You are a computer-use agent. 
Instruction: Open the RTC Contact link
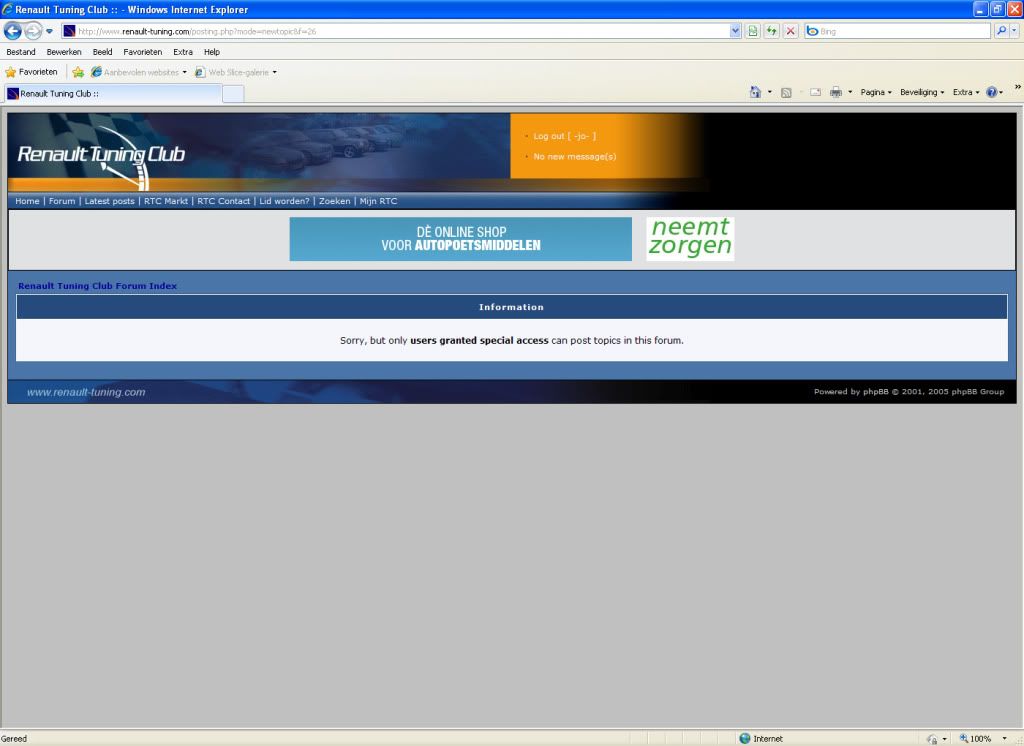point(223,201)
